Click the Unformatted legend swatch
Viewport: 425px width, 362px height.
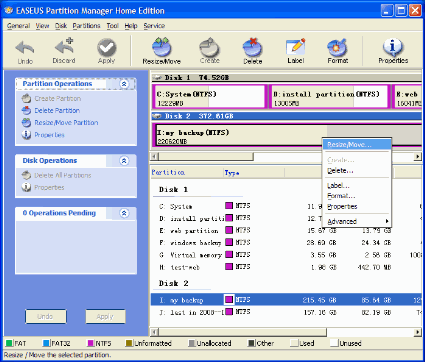[129, 343]
